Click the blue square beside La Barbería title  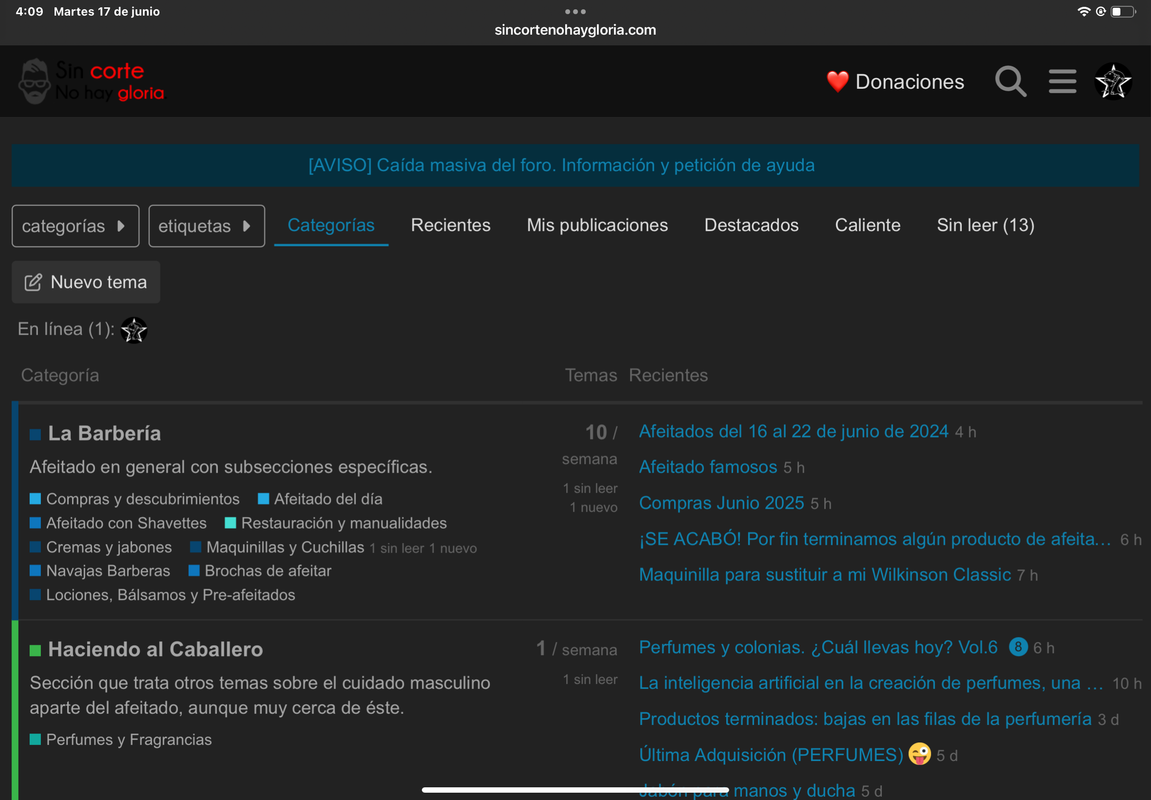35,434
